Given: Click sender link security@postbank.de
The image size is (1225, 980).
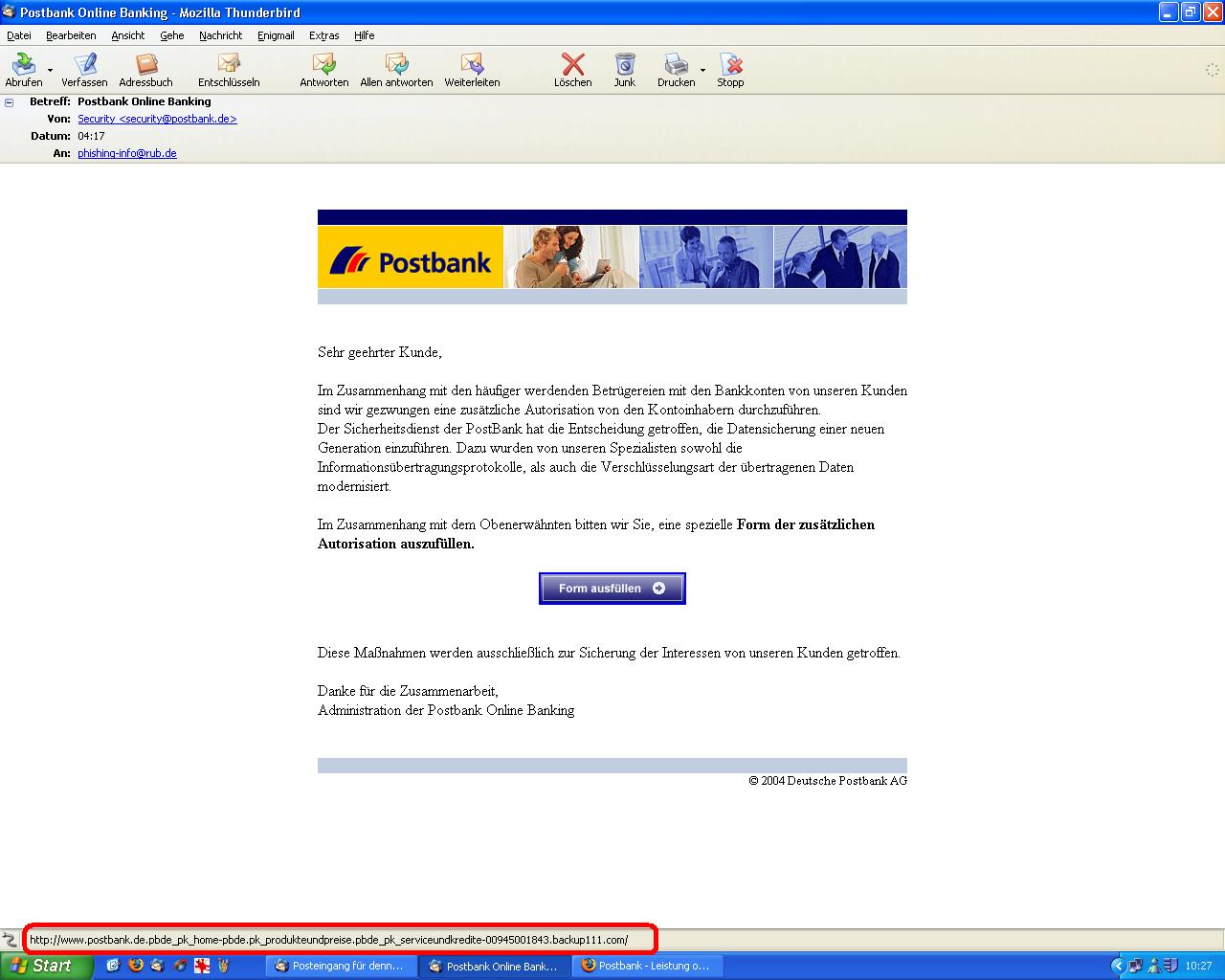Looking at the screenshot, I should click(x=157, y=119).
